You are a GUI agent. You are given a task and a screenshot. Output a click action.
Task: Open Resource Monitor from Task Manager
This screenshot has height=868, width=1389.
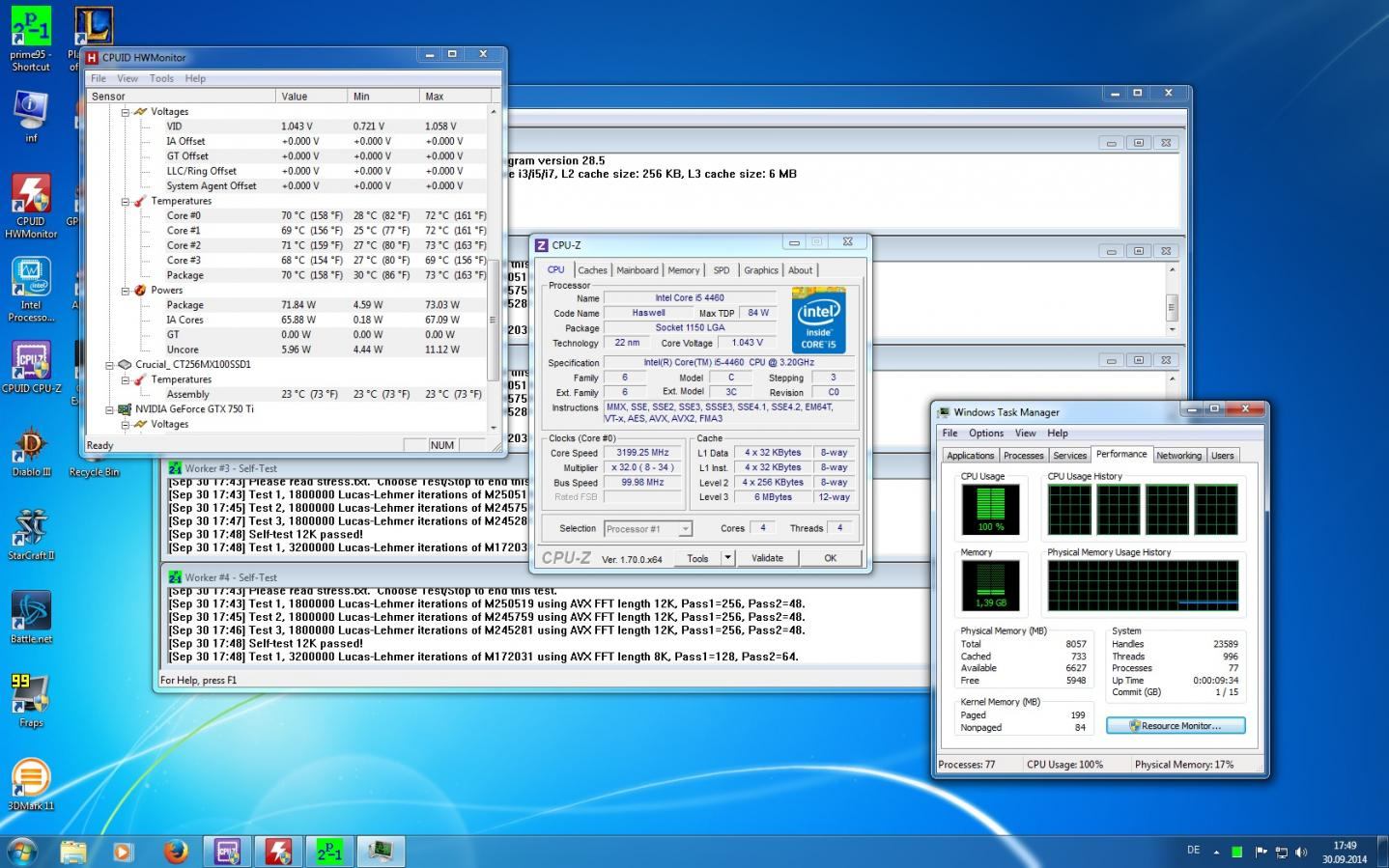(x=1176, y=726)
